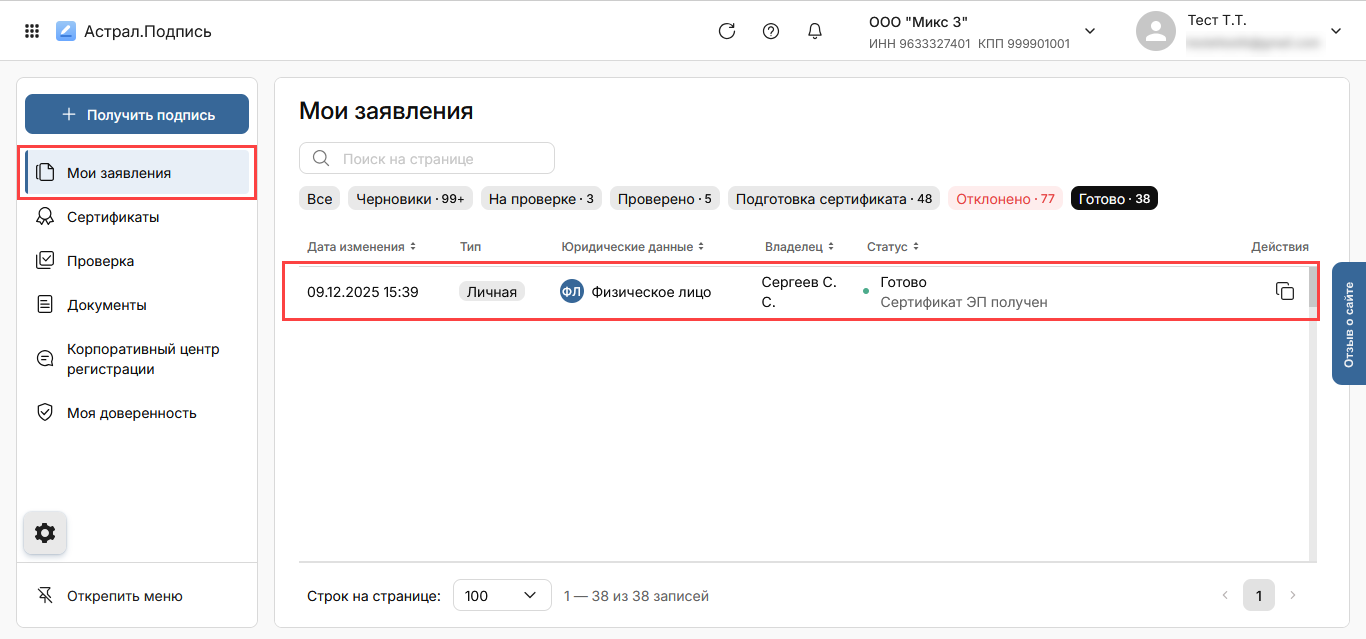Open the Отзыв о сайте feedback tab
The height and width of the screenshot is (639, 1366).
point(1348,323)
